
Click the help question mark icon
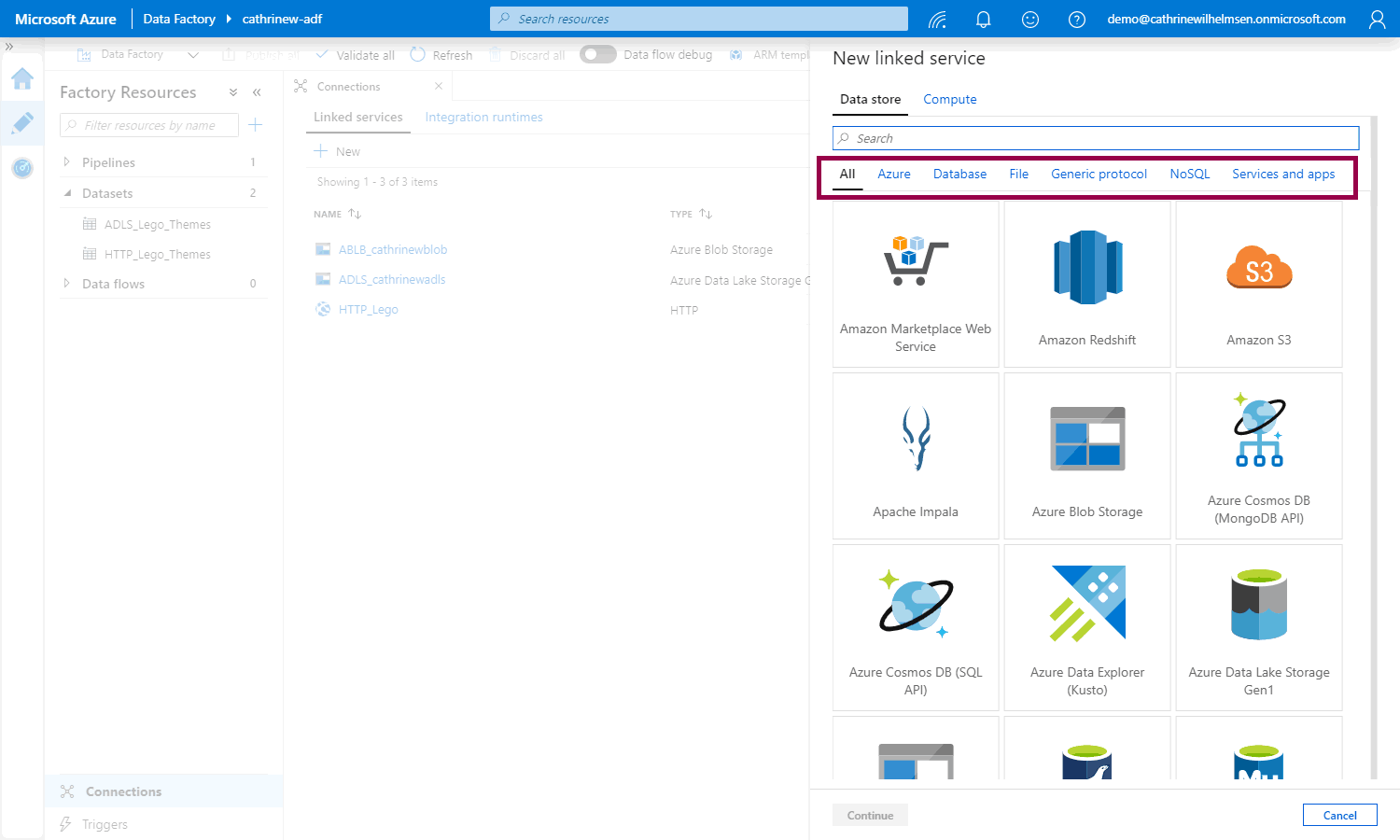pyautogui.click(x=1076, y=19)
